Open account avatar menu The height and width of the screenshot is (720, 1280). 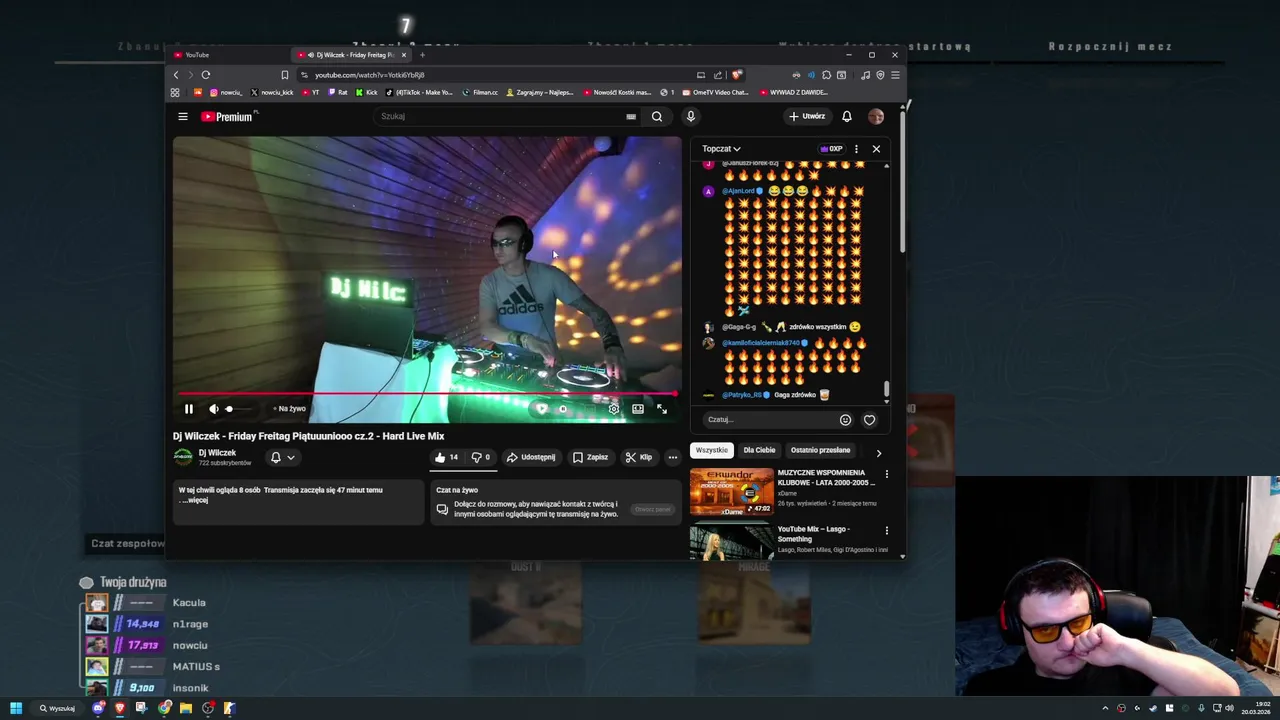coord(876,116)
